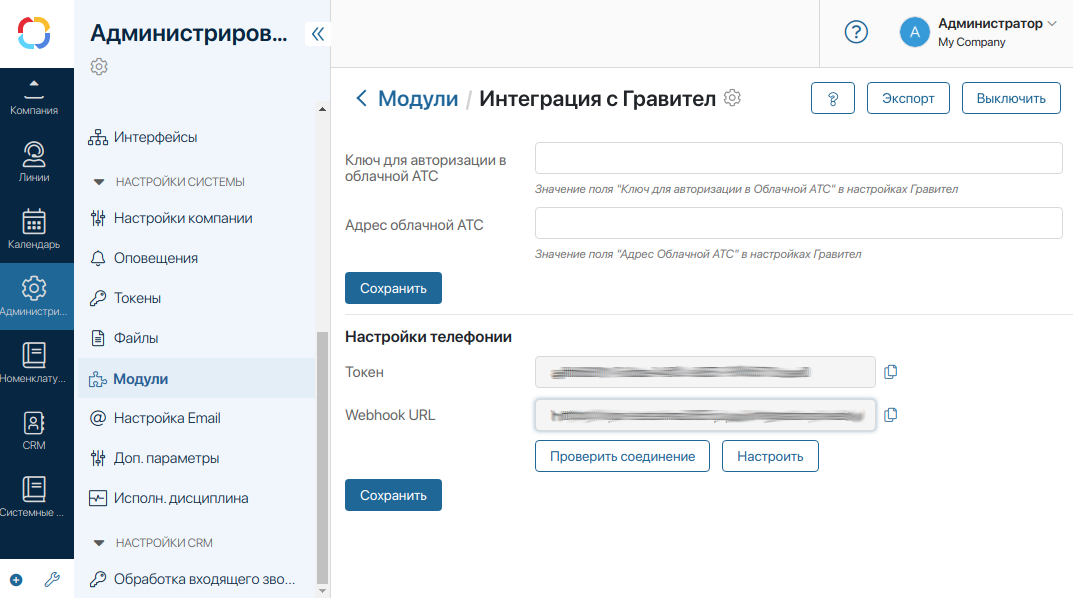Collapse the НАСТРОЙКИ CRM group
The width and height of the screenshot is (1073, 598).
click(99, 543)
